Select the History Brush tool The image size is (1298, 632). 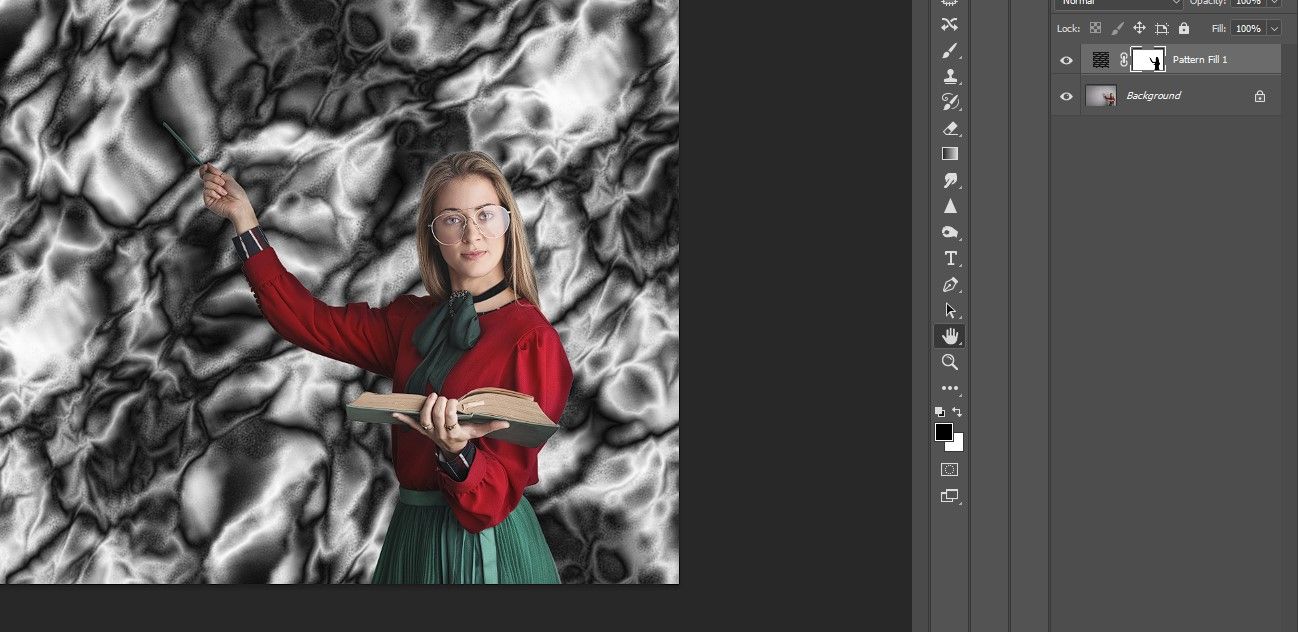tap(949, 102)
